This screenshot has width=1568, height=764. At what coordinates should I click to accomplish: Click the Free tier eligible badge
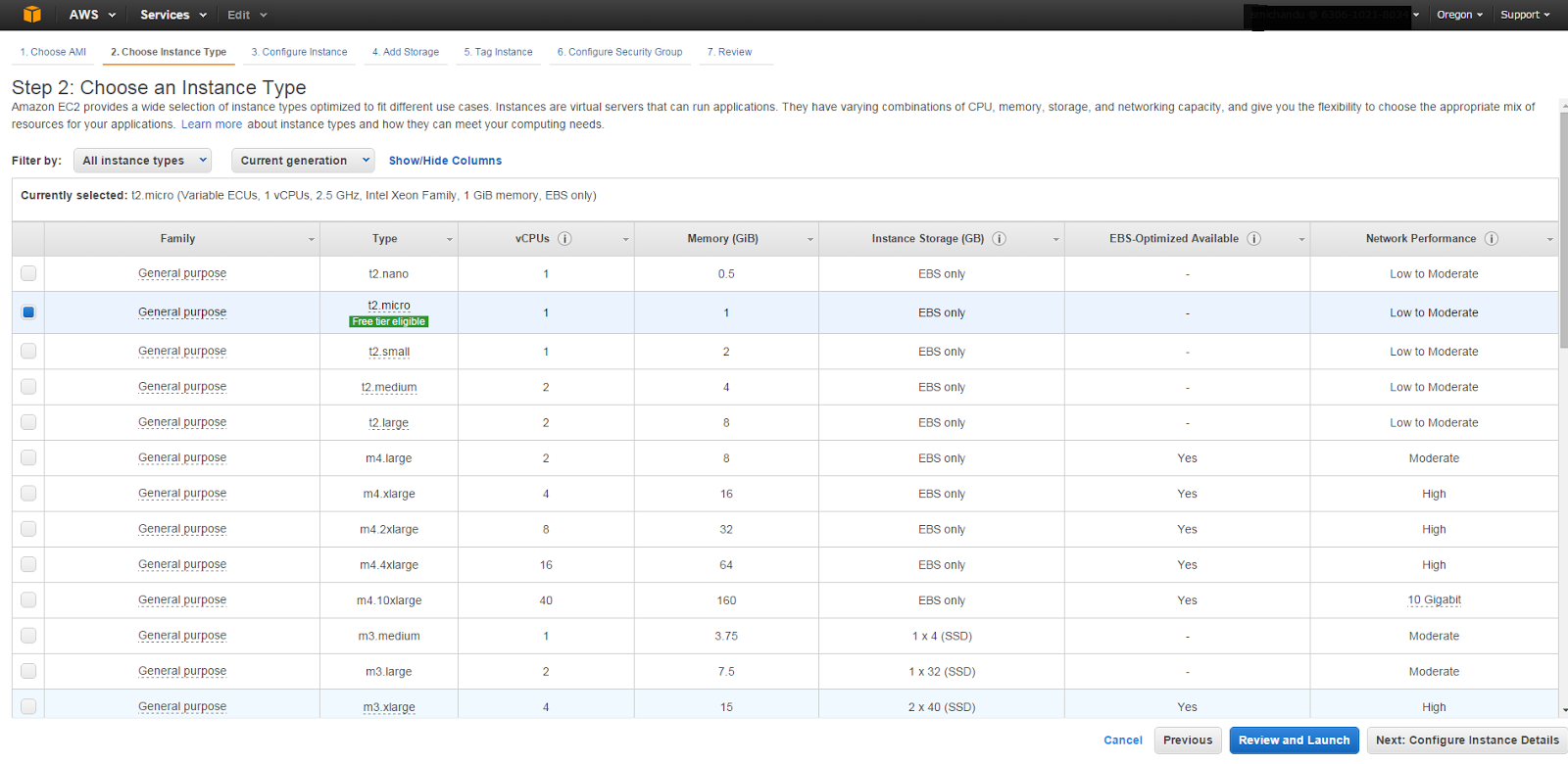click(x=389, y=321)
